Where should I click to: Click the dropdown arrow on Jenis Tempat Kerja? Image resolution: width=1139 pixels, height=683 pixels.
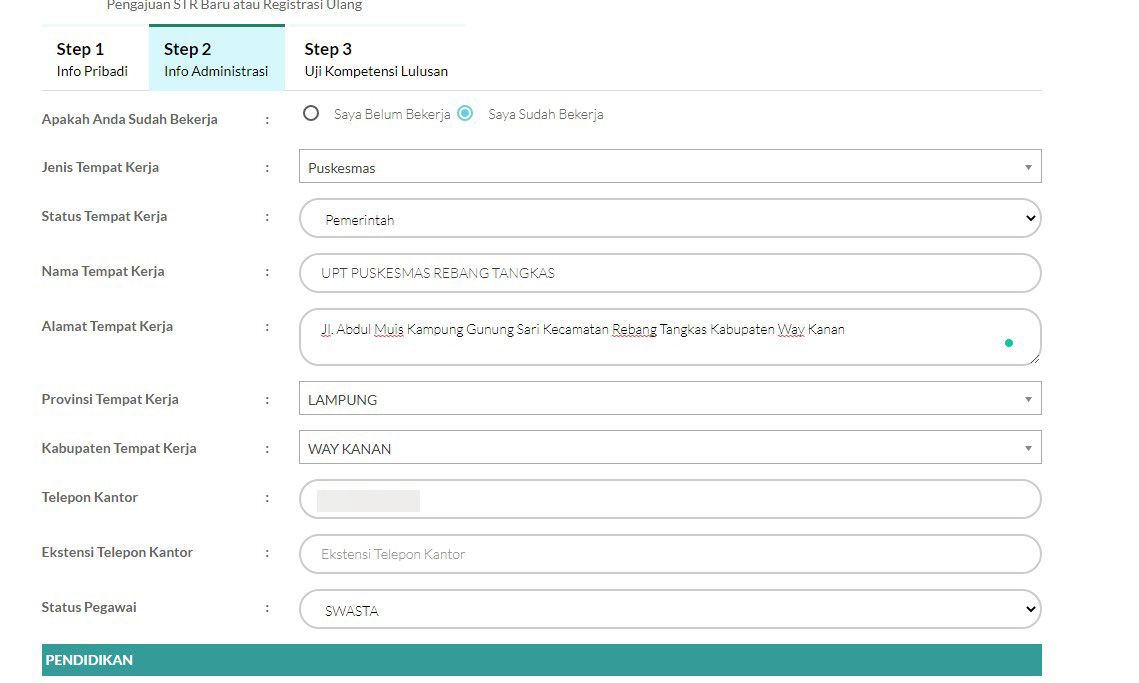tap(1028, 166)
